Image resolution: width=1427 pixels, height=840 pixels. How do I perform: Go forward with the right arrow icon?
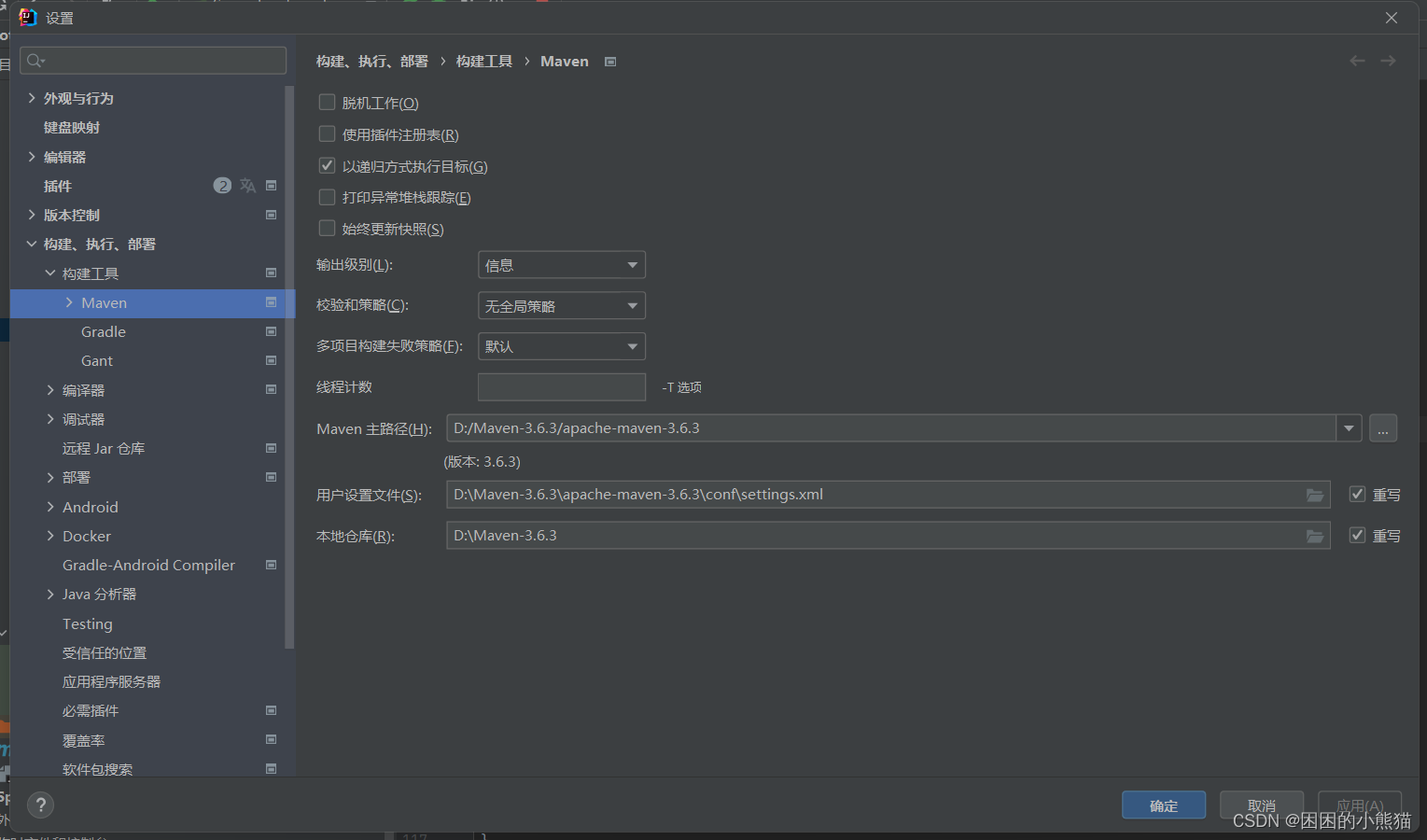click(x=1389, y=61)
